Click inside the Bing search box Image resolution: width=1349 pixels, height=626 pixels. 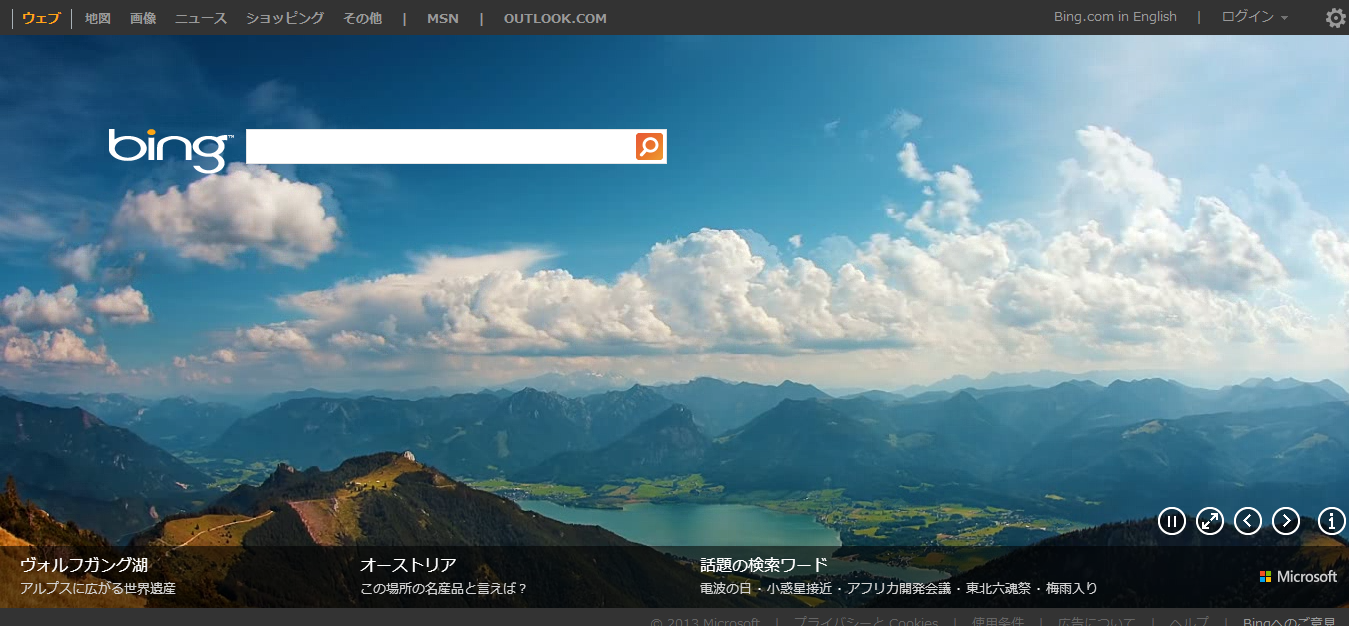(x=440, y=146)
